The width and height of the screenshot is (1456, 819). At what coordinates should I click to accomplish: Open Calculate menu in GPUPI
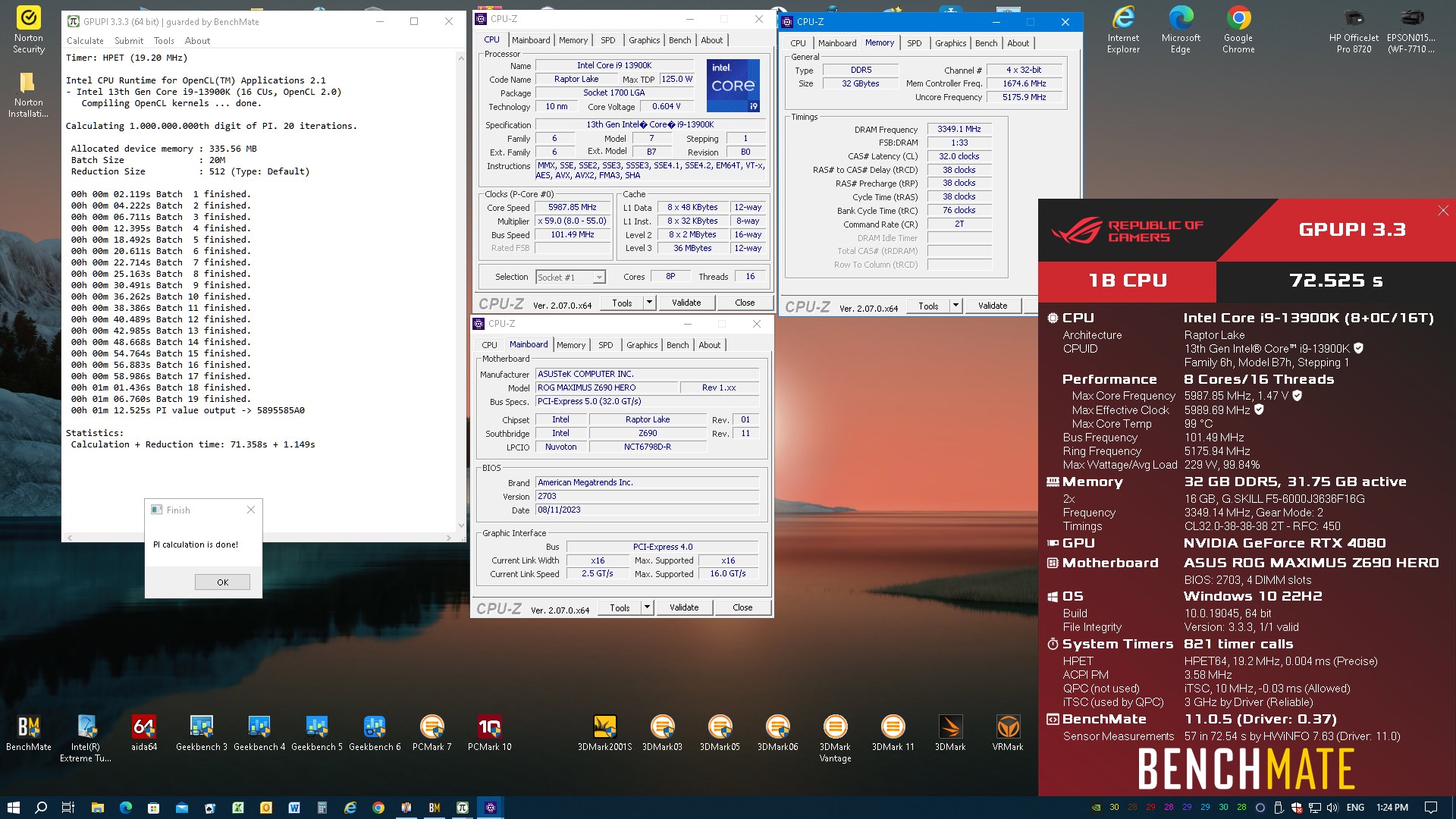tap(85, 41)
